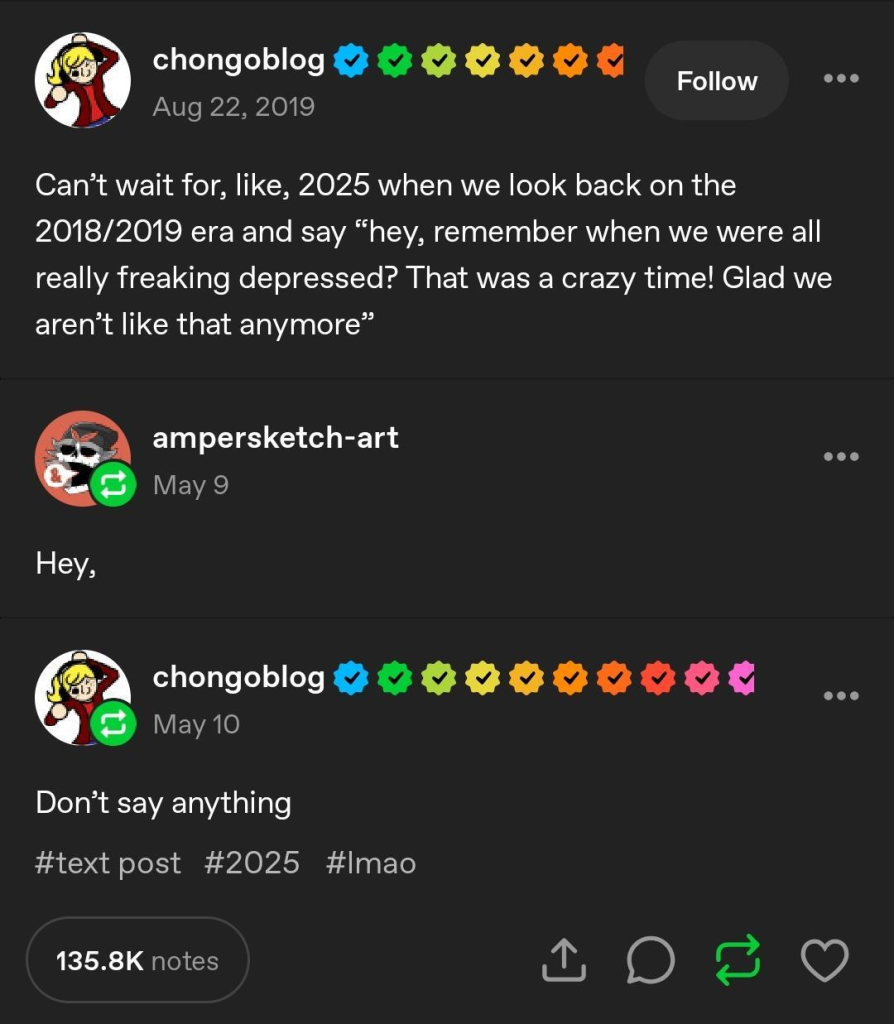This screenshot has height=1024, width=894.
Task: Open the #2025 tag
Action: [252, 863]
